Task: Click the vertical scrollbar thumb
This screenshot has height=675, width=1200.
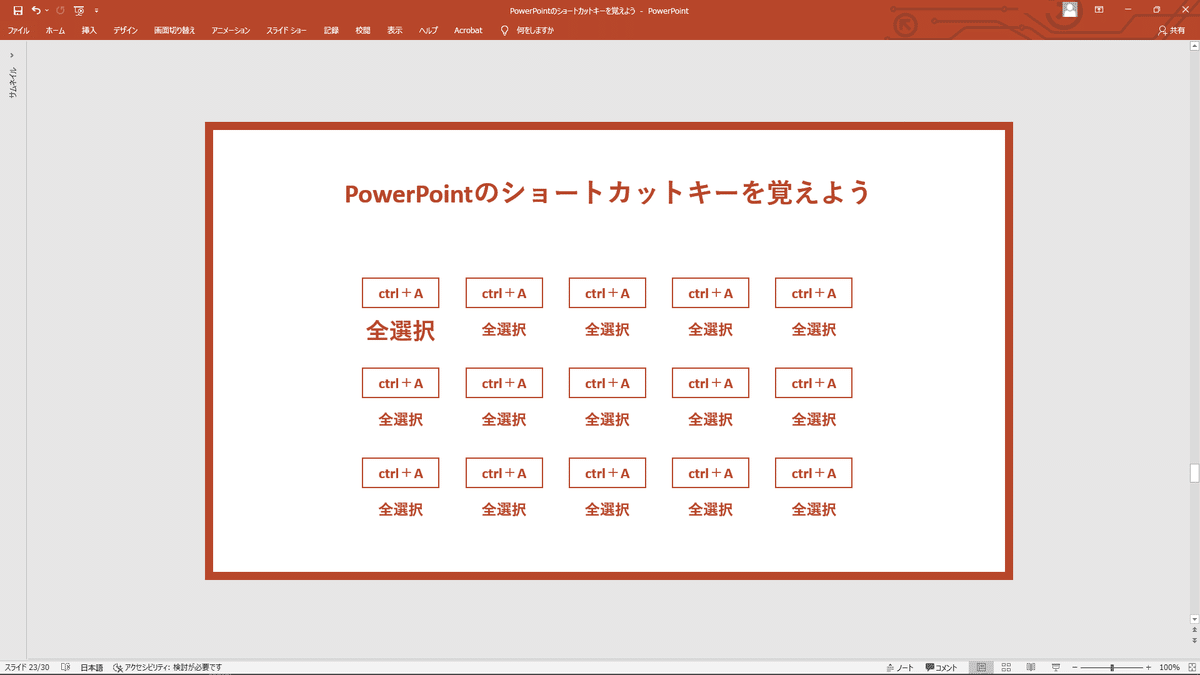Action: click(1194, 473)
